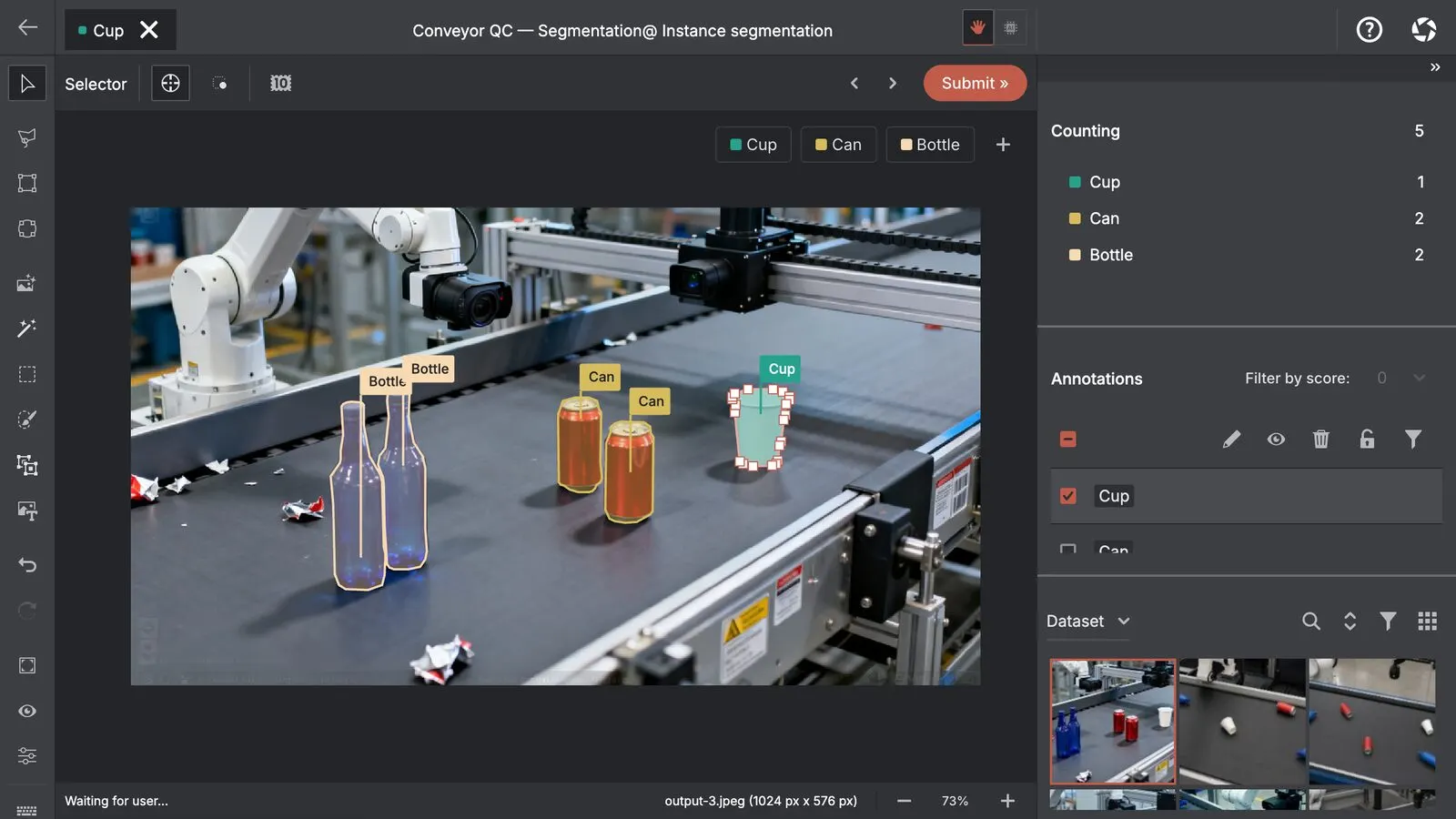The height and width of the screenshot is (819, 1456).
Task: Choose the bounding box tool
Action: (x=27, y=183)
